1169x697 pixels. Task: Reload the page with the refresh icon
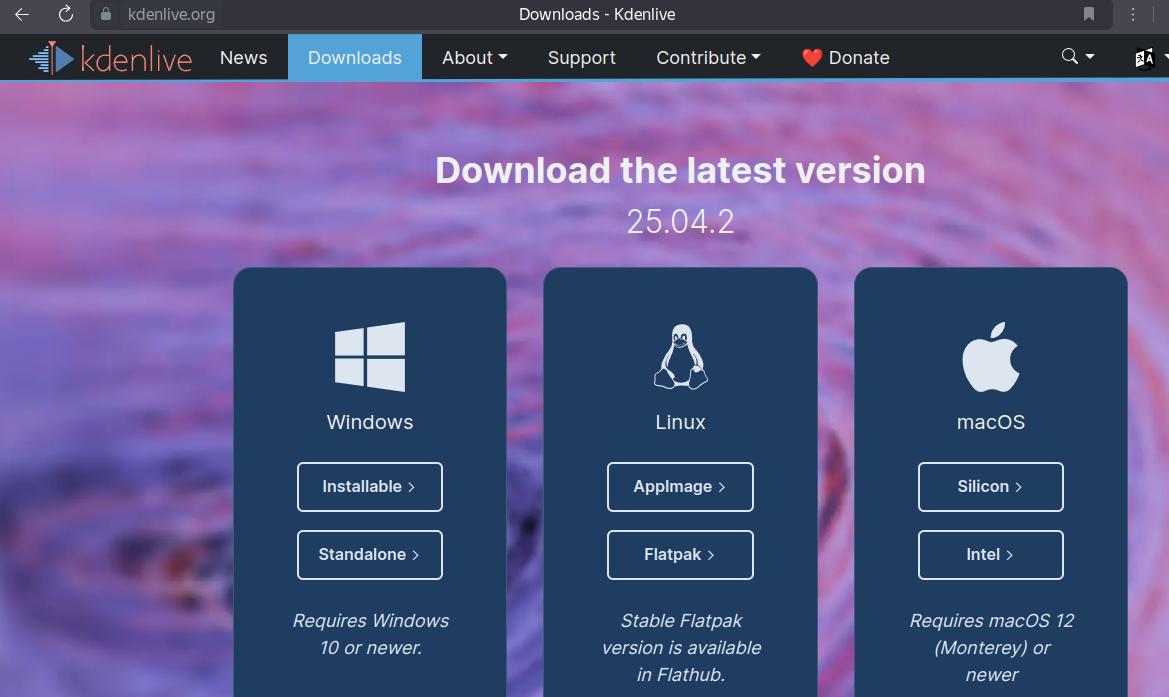tap(66, 14)
